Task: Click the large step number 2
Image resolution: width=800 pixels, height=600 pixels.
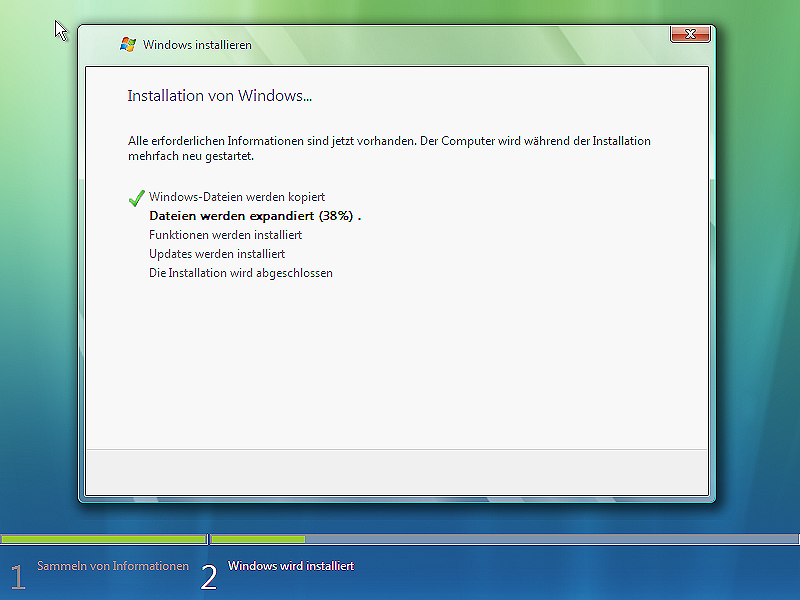Action: point(208,577)
